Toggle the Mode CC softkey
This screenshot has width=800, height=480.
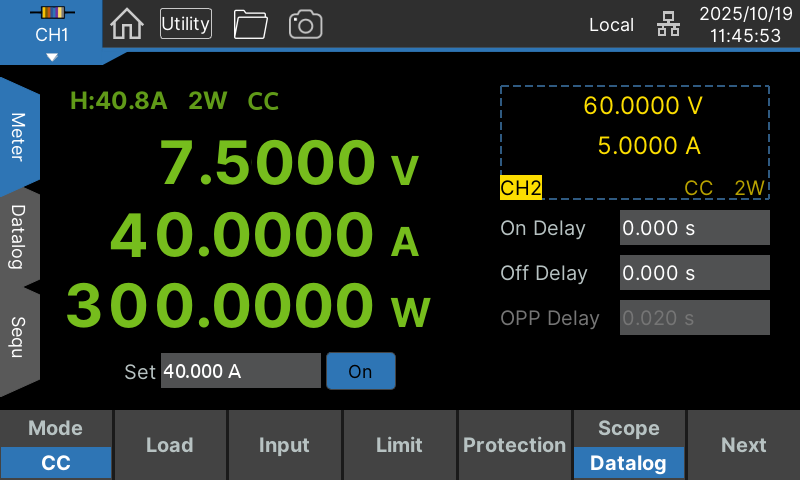[56, 445]
